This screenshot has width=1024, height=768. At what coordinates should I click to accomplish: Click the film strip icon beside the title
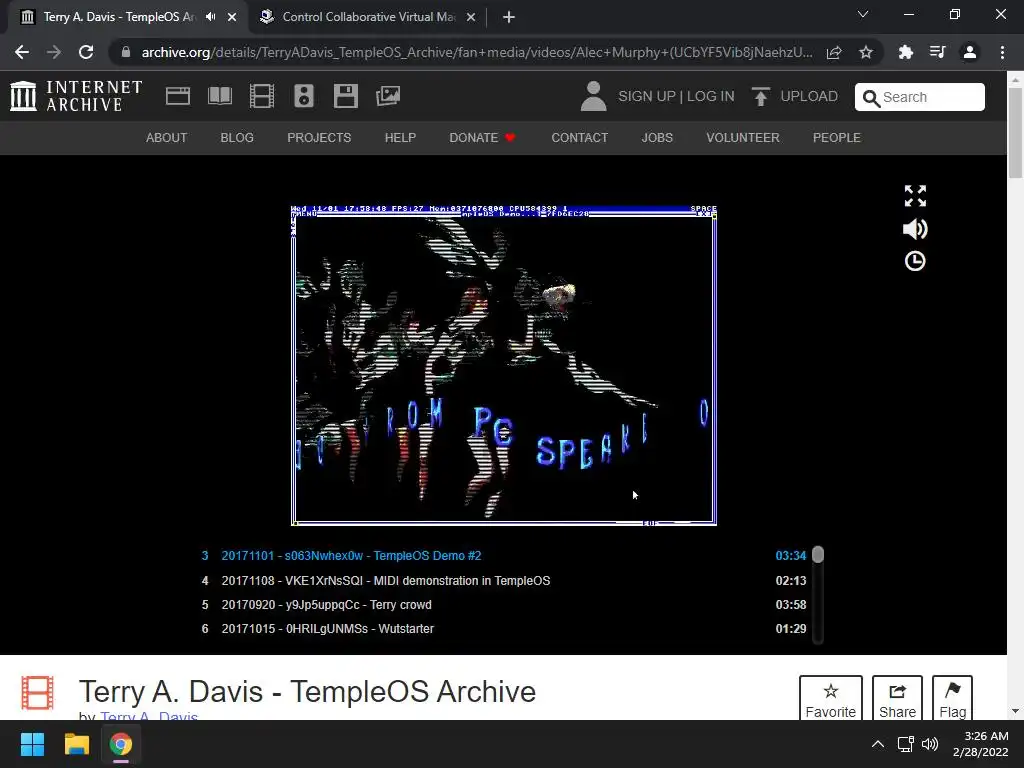37,692
